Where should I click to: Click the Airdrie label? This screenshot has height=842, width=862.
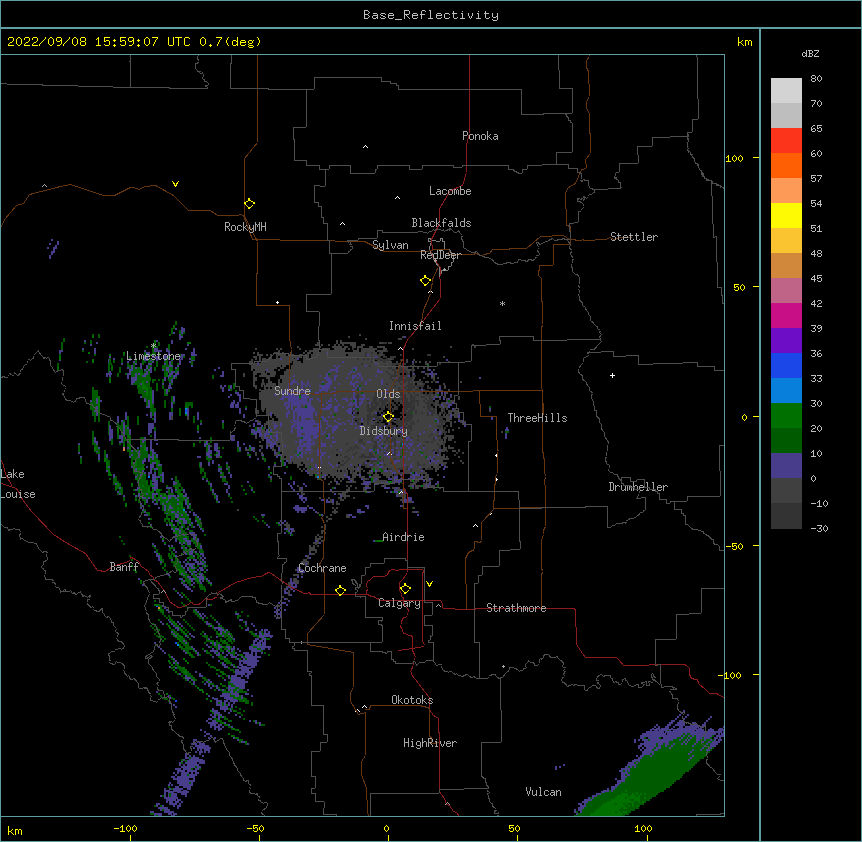403,537
